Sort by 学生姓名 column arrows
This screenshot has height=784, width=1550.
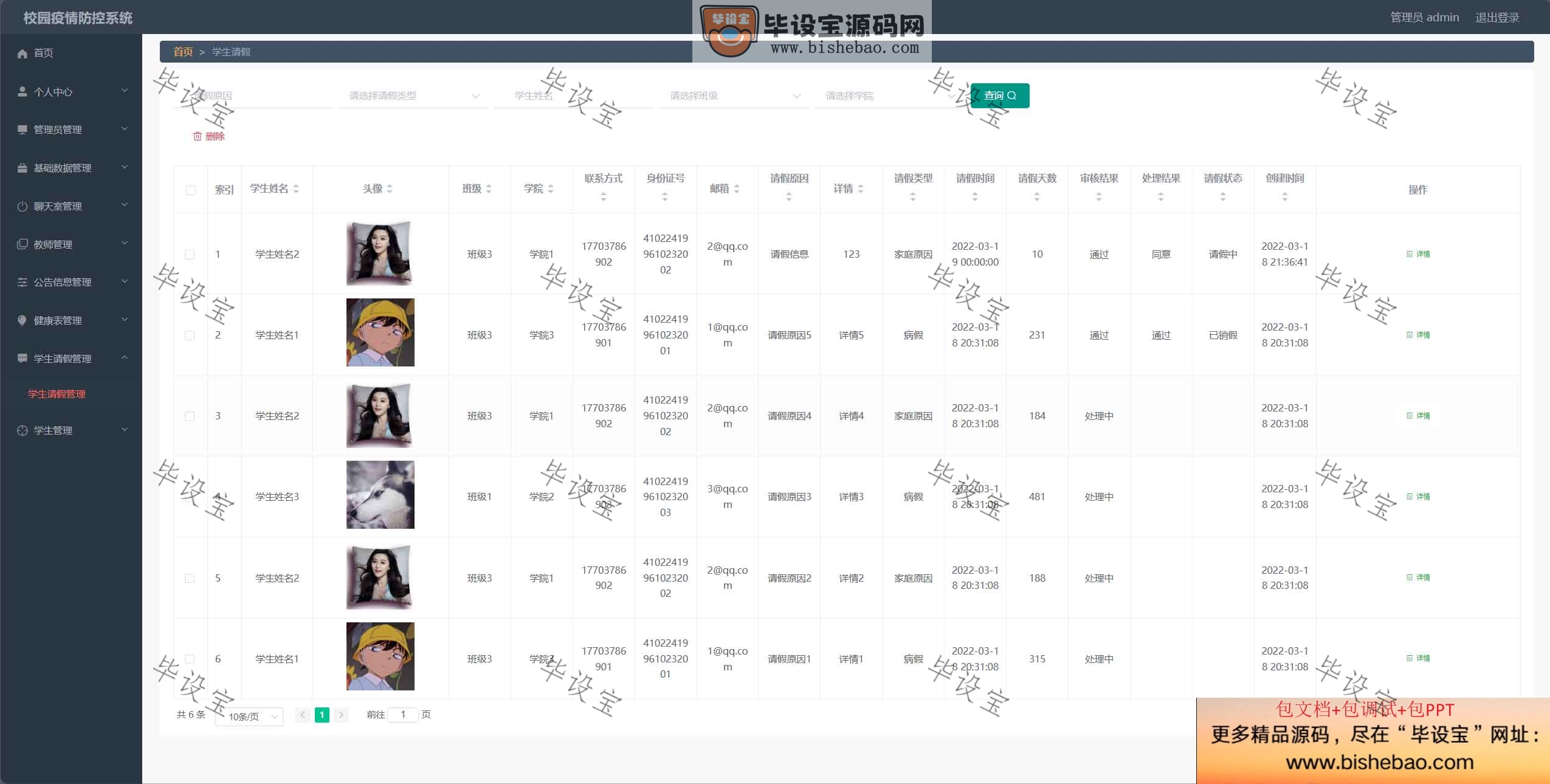pos(296,189)
